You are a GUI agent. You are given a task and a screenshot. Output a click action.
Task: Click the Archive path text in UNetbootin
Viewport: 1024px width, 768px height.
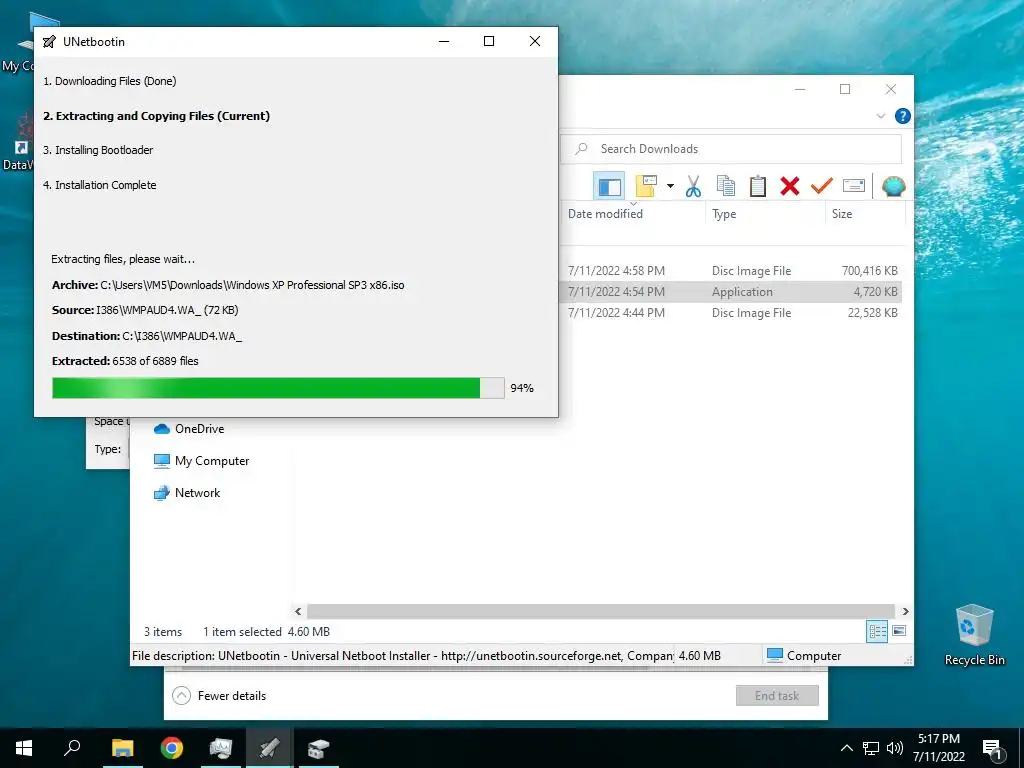[x=228, y=285]
